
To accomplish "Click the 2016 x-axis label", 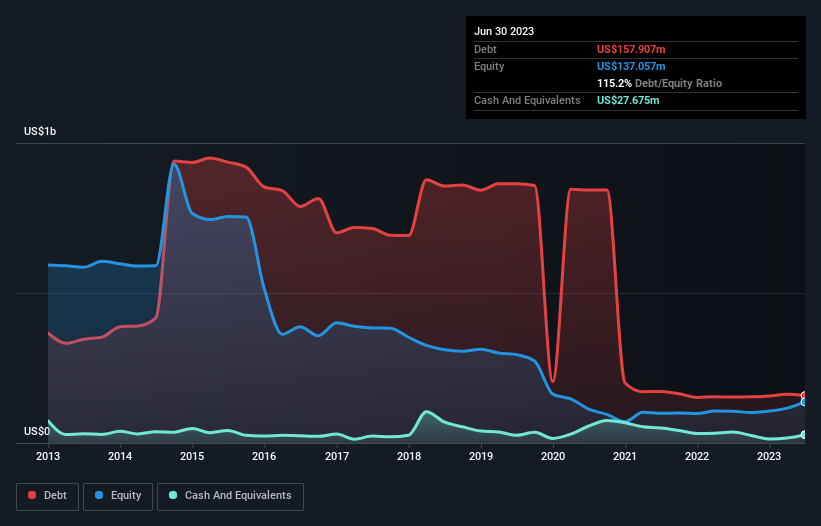I will [x=264, y=456].
